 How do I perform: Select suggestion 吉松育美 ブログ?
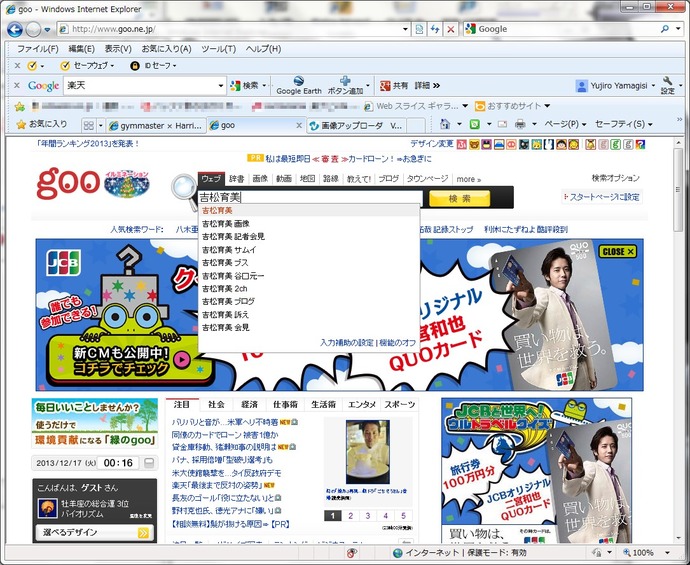click(x=309, y=302)
